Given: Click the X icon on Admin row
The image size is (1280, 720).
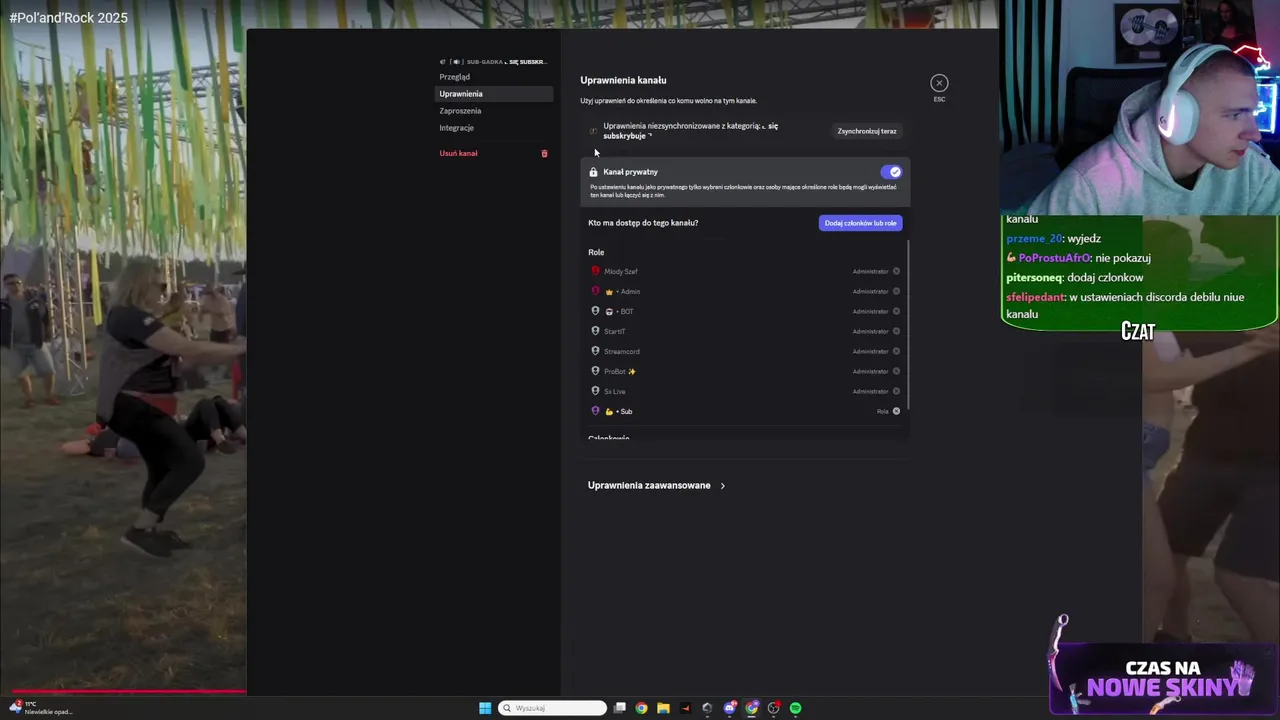Looking at the screenshot, I should pyautogui.click(x=896, y=291).
